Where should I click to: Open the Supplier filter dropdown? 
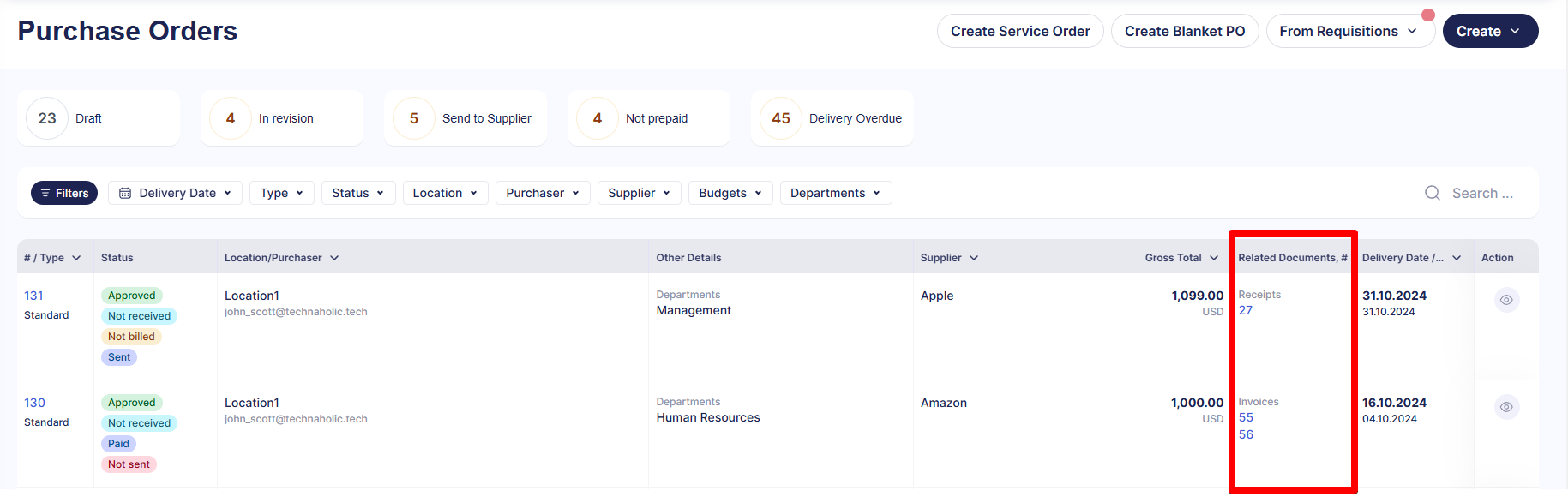pos(639,193)
